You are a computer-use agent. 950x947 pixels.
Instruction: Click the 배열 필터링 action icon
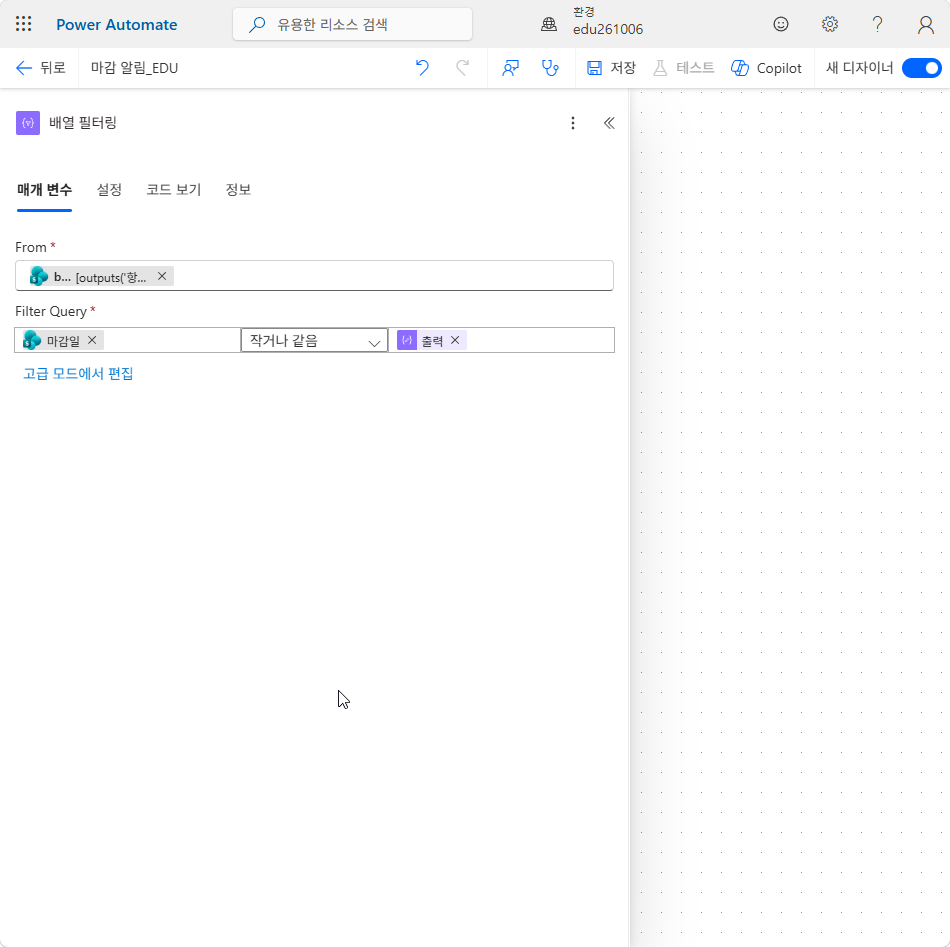pos(28,123)
